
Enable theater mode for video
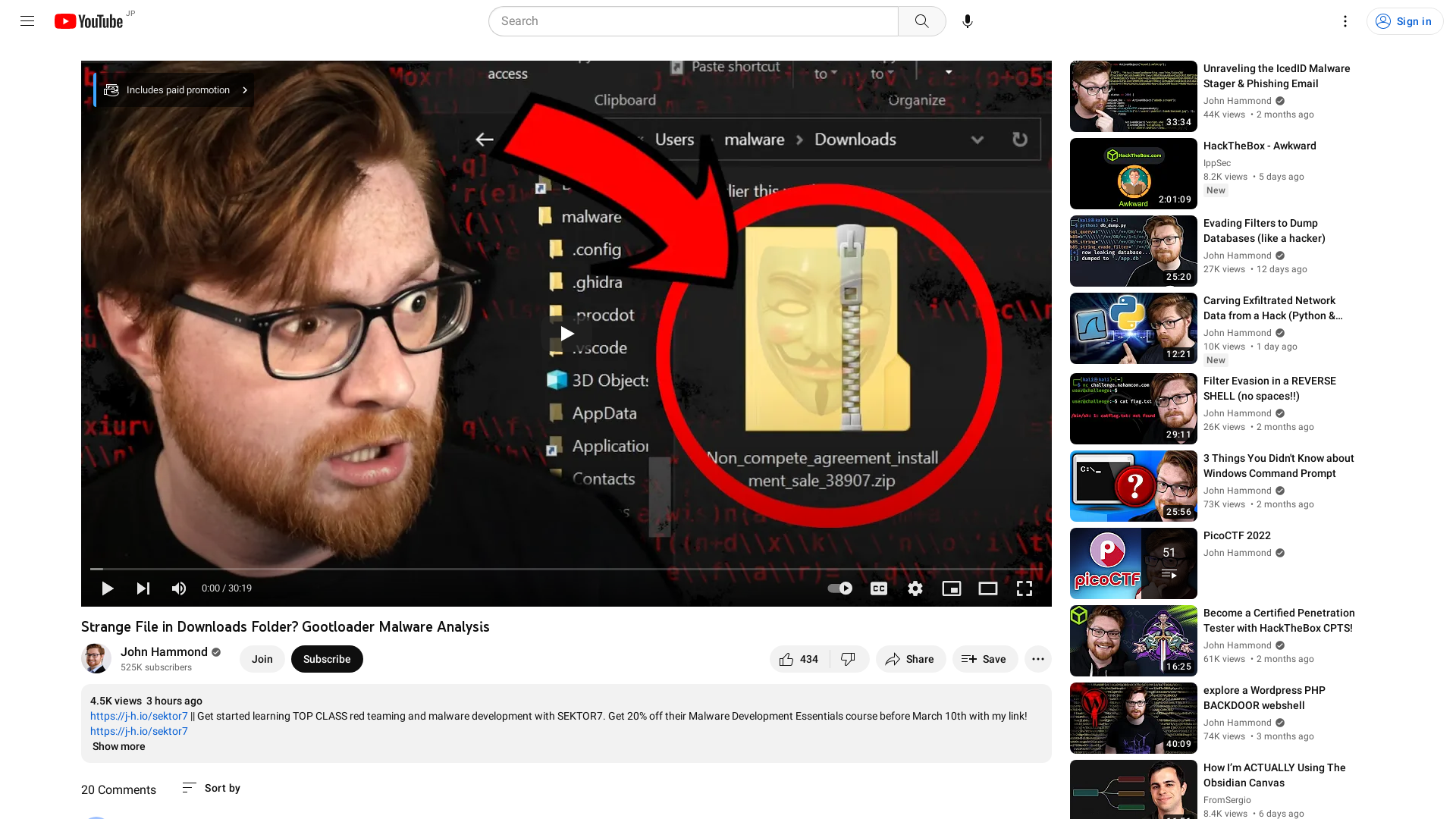tap(988, 588)
